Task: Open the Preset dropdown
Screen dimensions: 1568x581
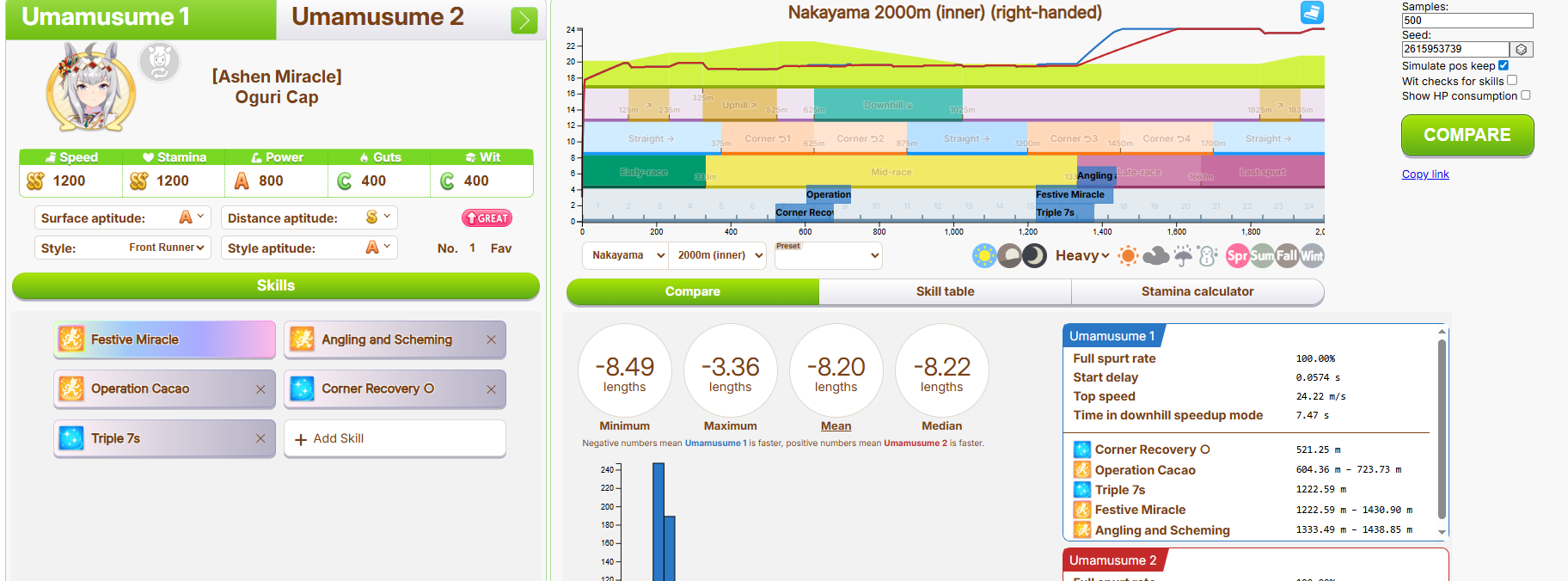Action: coord(829,255)
